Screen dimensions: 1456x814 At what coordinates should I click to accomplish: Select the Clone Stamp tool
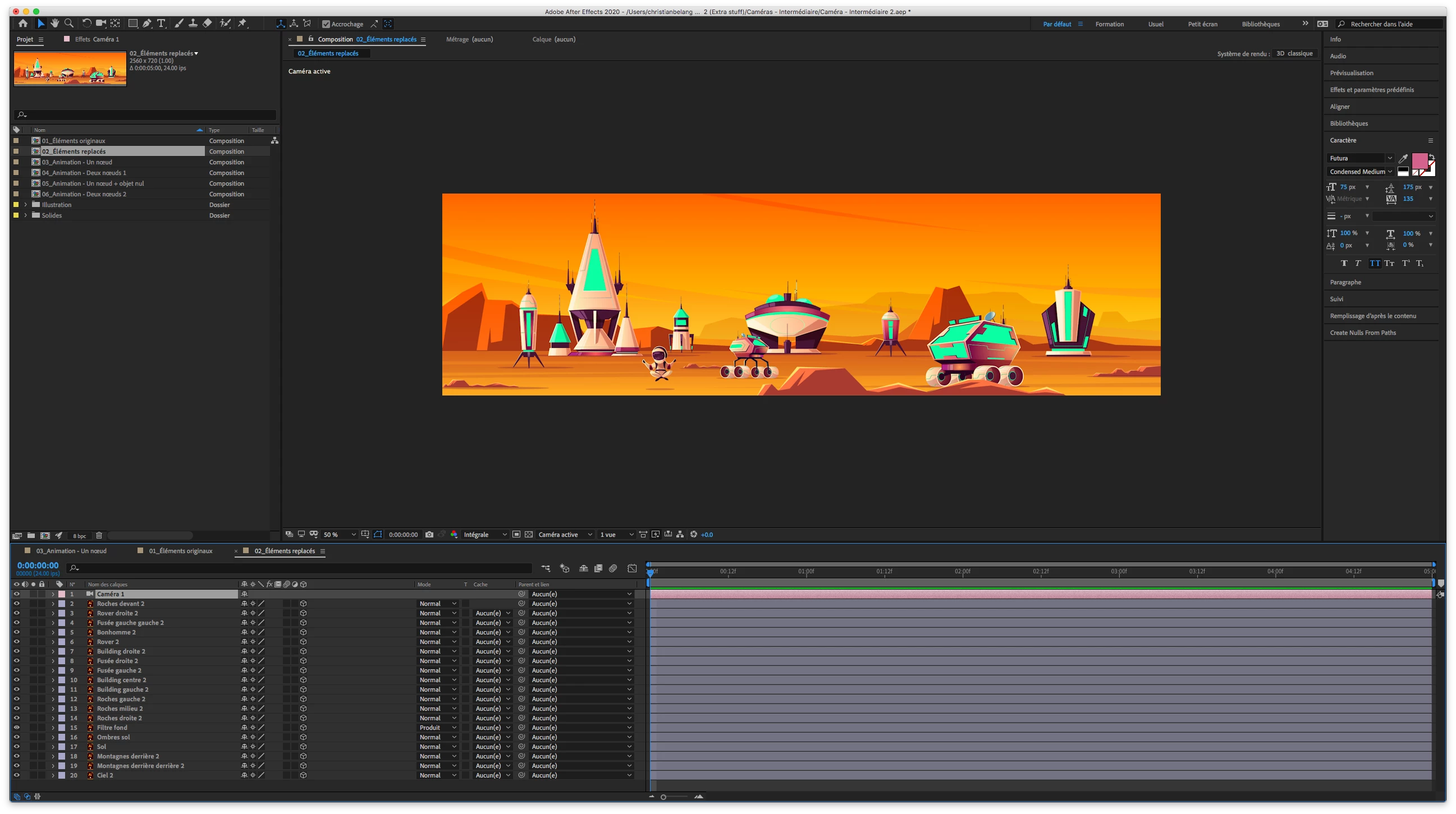(x=193, y=23)
